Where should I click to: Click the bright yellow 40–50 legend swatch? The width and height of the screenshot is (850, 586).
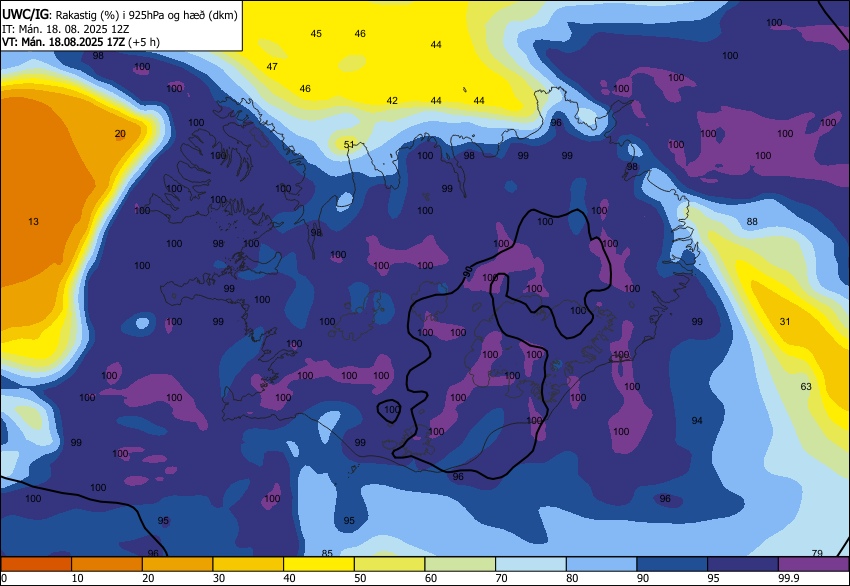coord(319,564)
